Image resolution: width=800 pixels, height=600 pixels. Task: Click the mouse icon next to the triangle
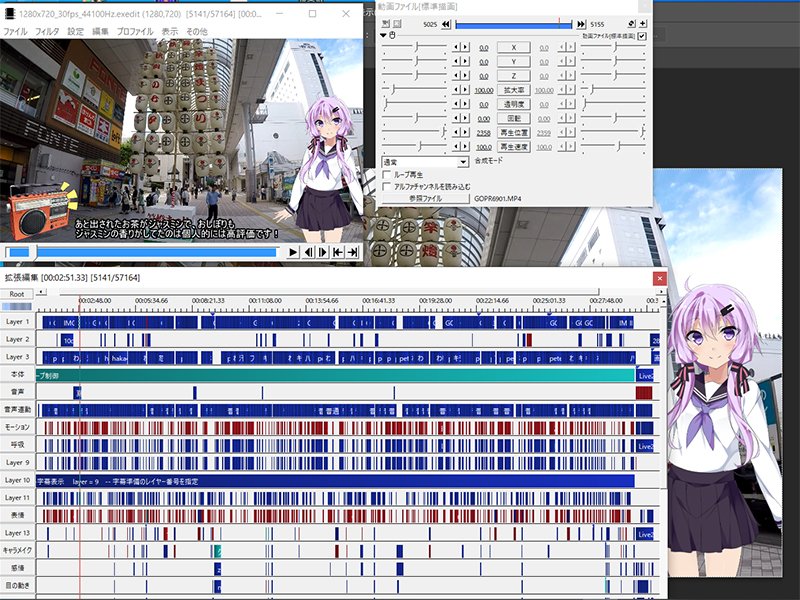[392, 36]
